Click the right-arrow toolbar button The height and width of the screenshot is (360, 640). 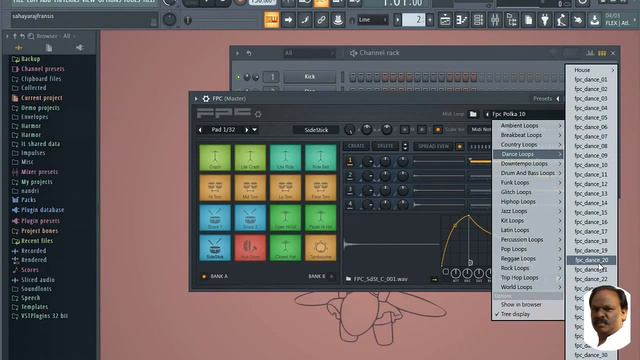(x=288, y=20)
